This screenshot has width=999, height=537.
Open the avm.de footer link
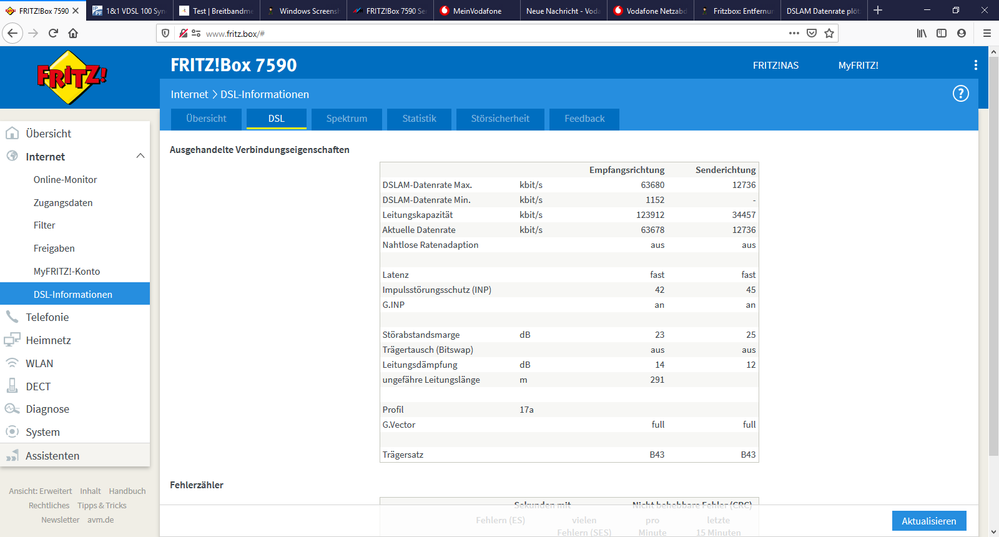point(101,520)
